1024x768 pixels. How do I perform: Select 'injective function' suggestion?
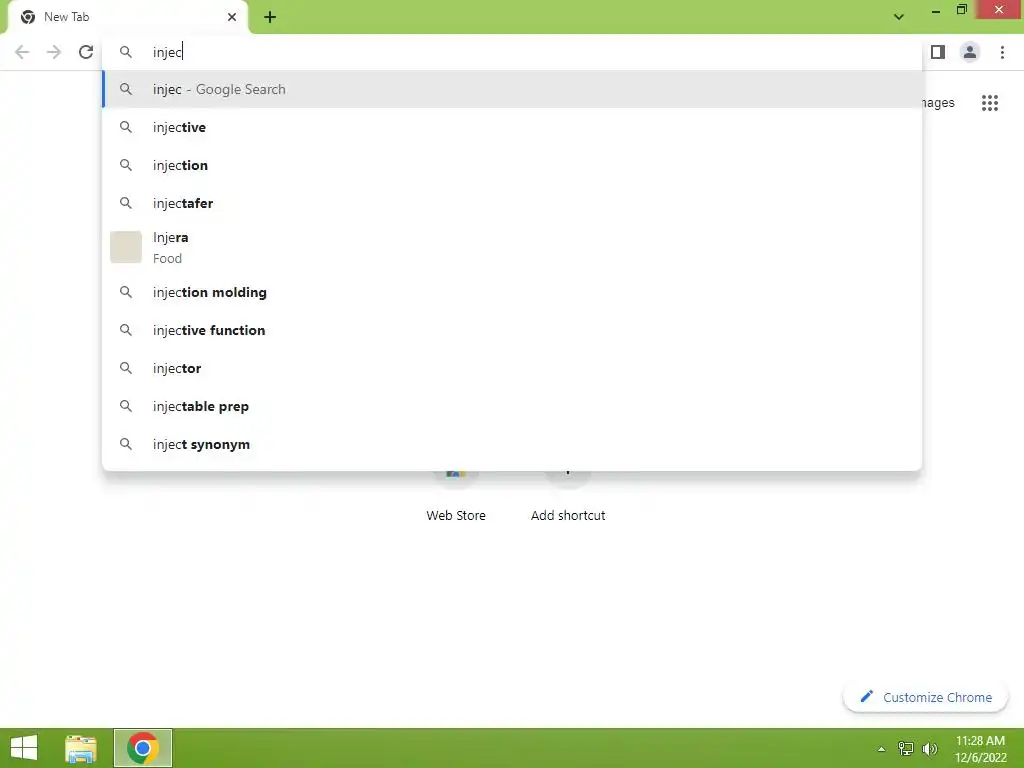pyautogui.click(x=512, y=330)
